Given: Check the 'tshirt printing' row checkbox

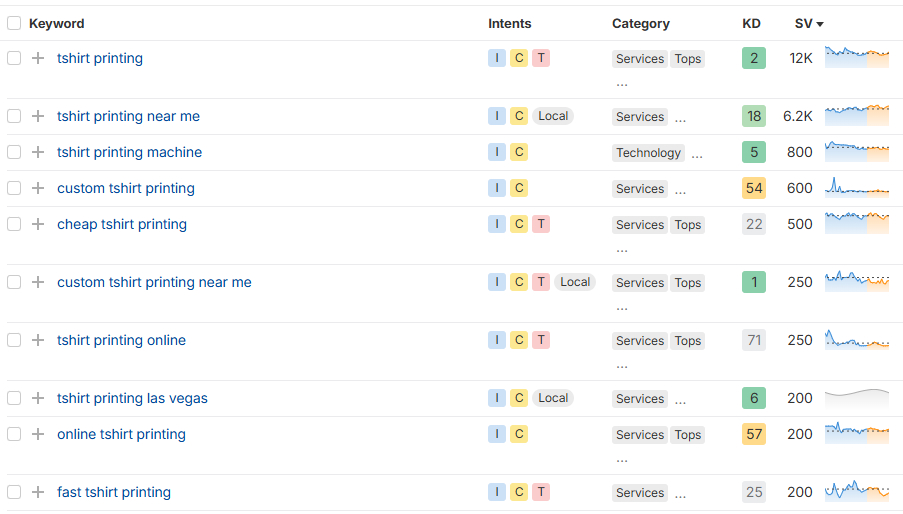Looking at the screenshot, I should pos(14,58).
